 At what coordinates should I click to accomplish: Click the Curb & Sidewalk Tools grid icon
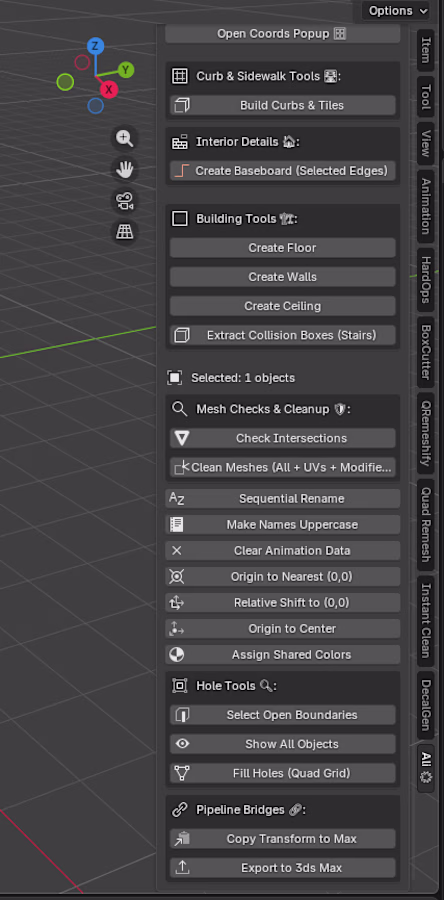180,76
